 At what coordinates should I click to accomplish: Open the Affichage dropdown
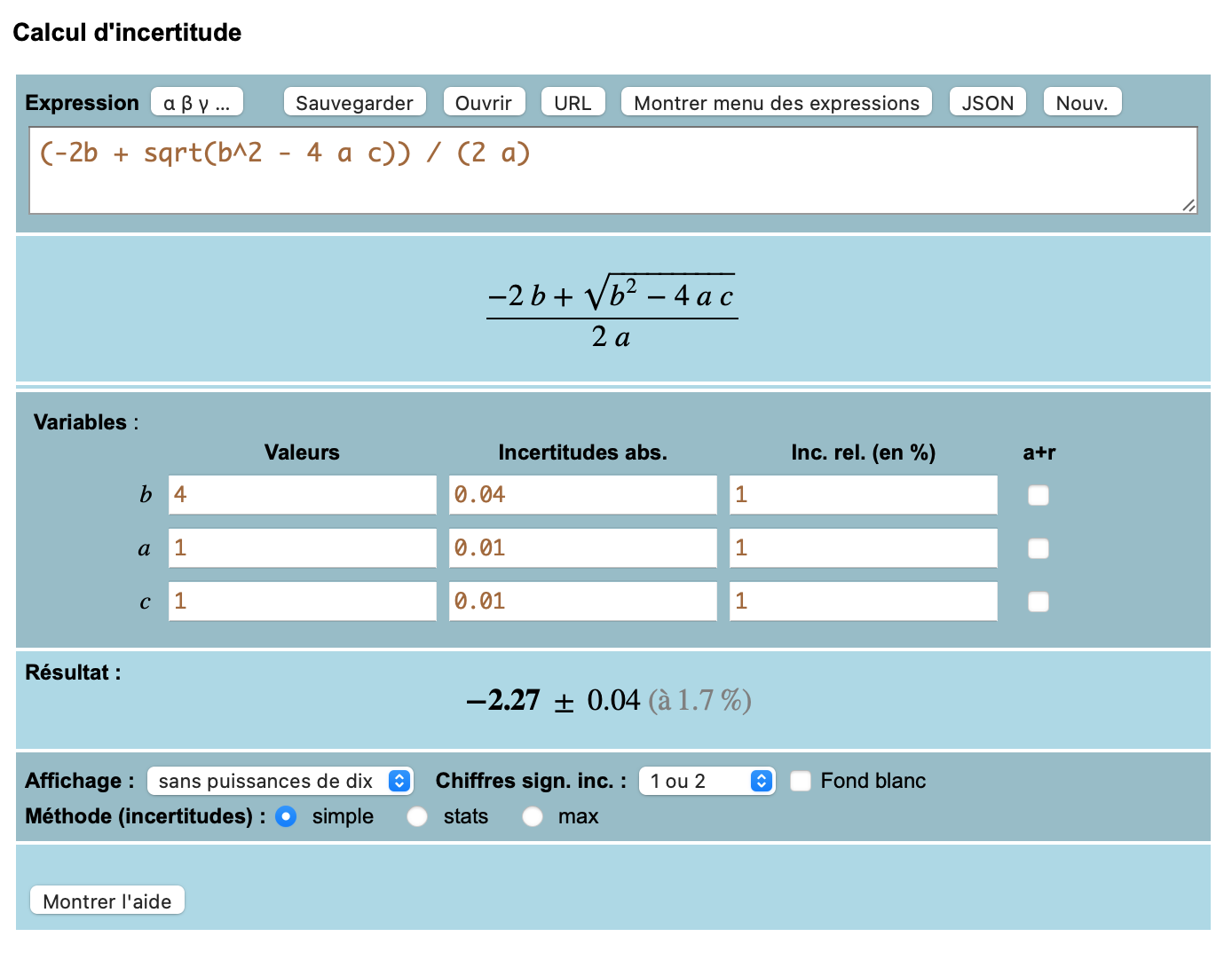280,781
